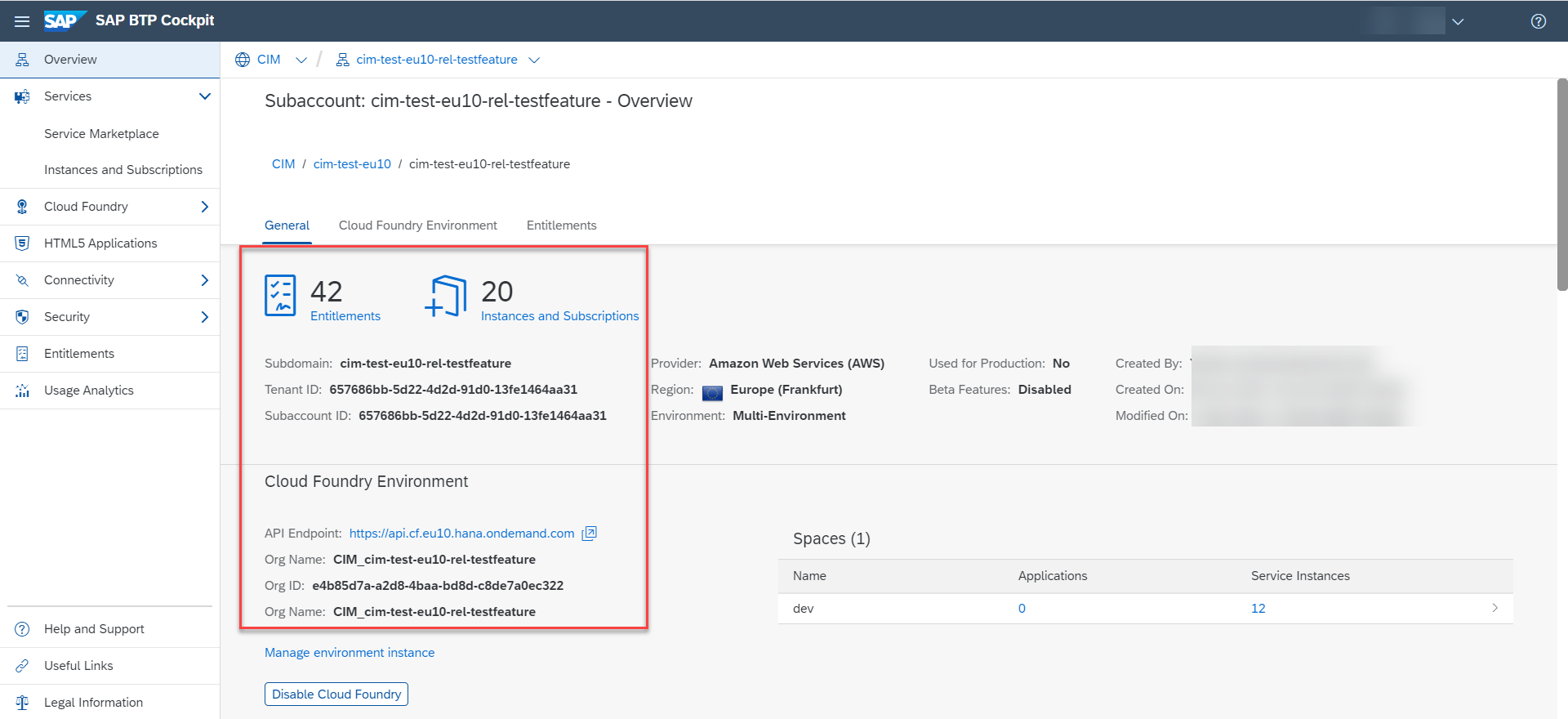Switch to Cloud Foundry Environment tab
Image resolution: width=1568 pixels, height=719 pixels.
coord(417,226)
